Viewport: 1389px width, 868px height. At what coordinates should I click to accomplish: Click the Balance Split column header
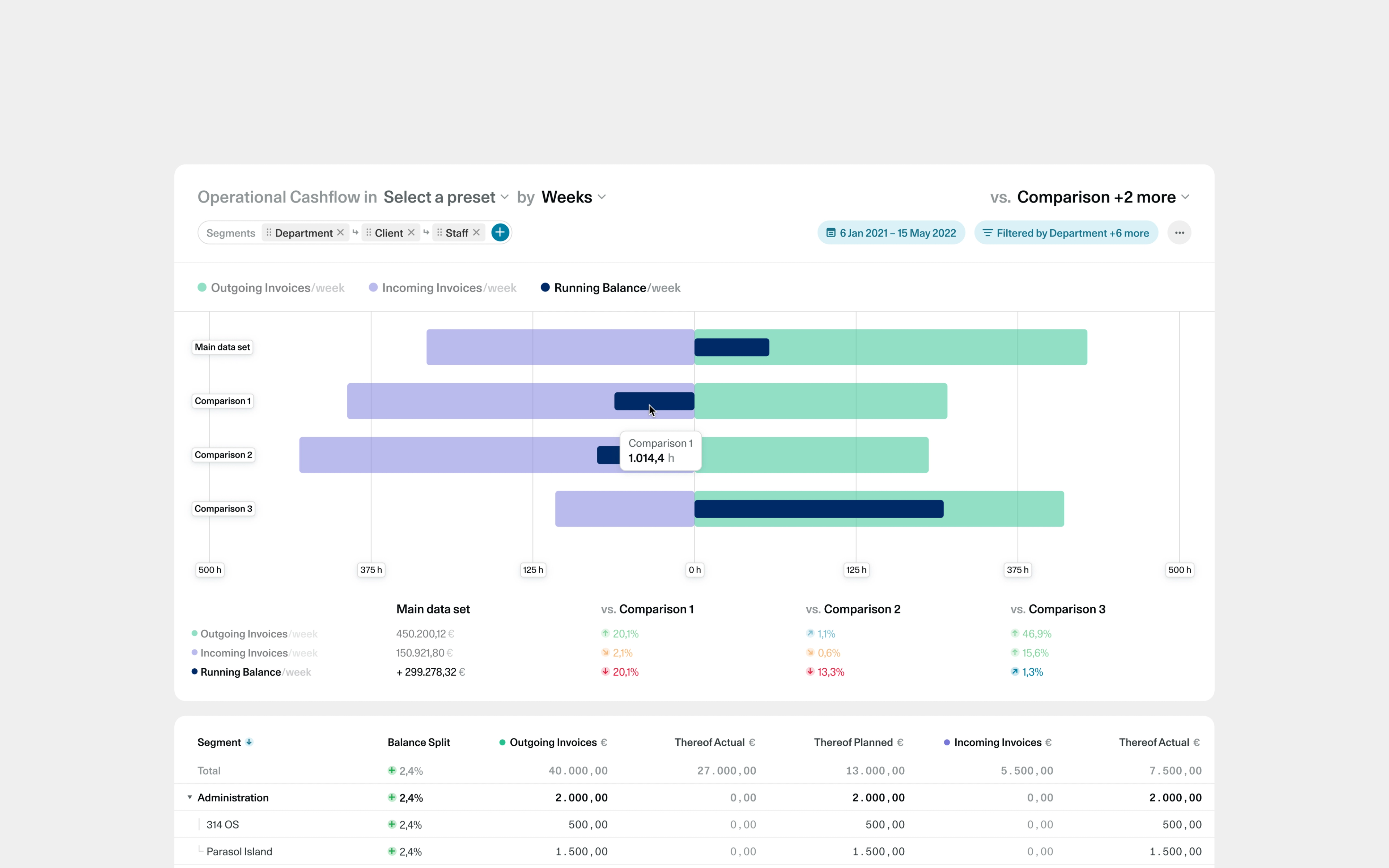point(419,742)
